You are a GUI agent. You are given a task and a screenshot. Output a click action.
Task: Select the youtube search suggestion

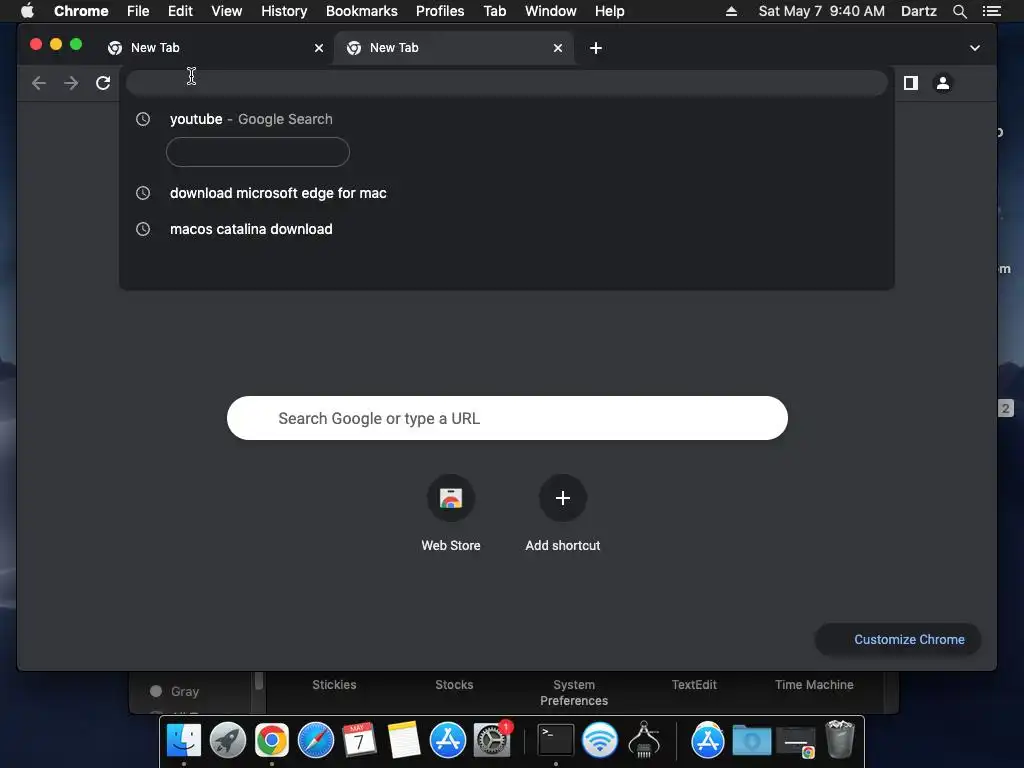[x=507, y=119]
